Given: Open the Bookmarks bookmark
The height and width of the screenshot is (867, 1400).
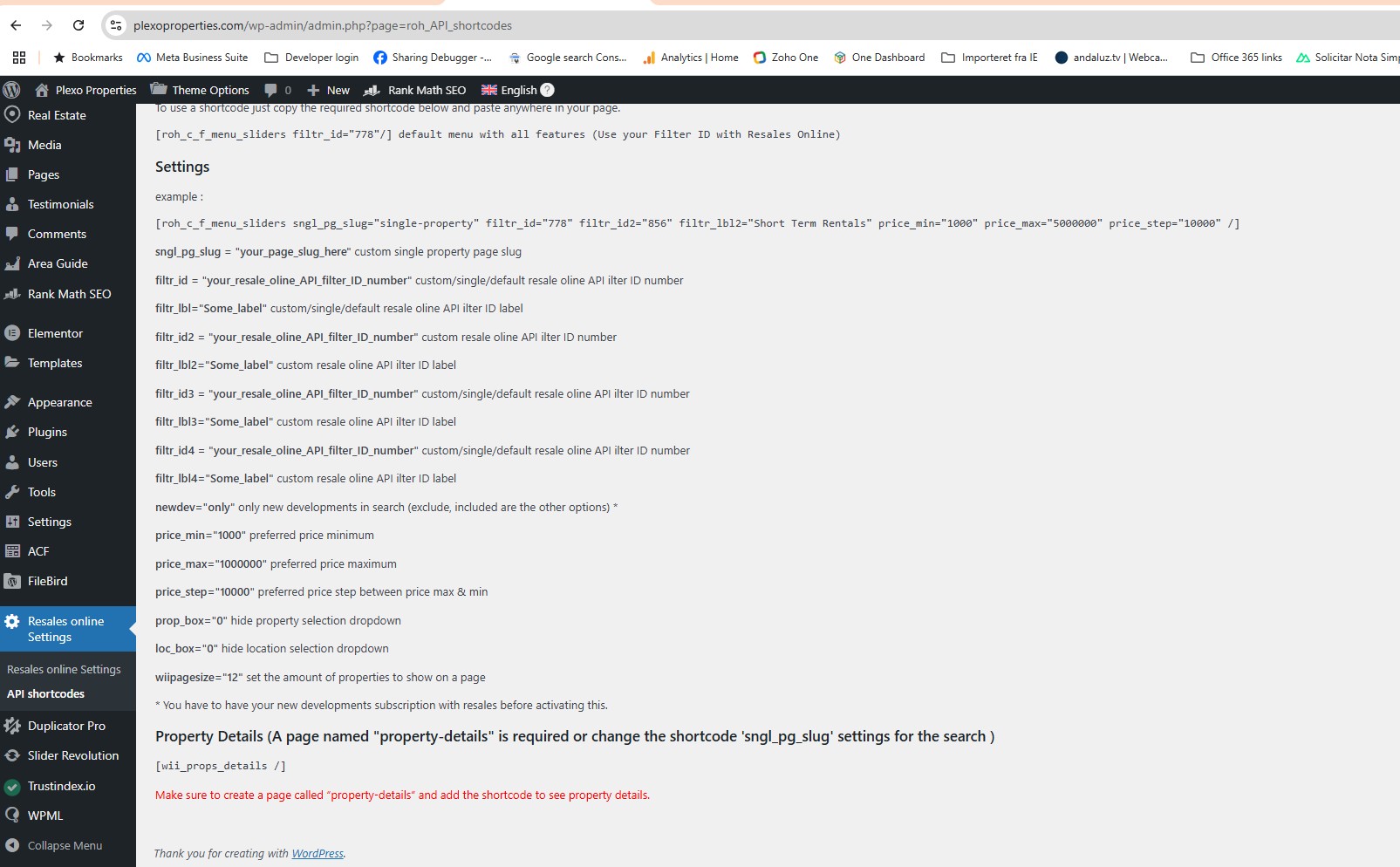Looking at the screenshot, I should point(88,58).
